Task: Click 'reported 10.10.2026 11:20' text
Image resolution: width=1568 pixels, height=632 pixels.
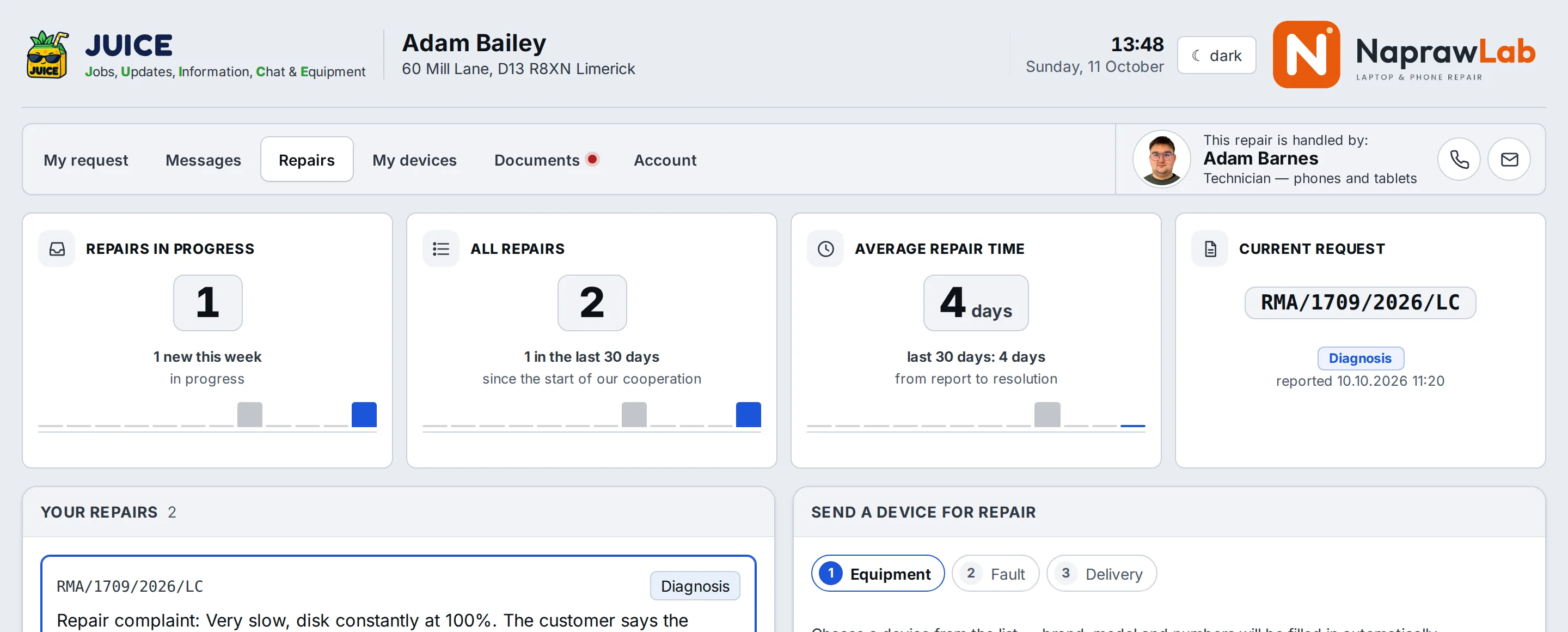Action: [x=1360, y=380]
